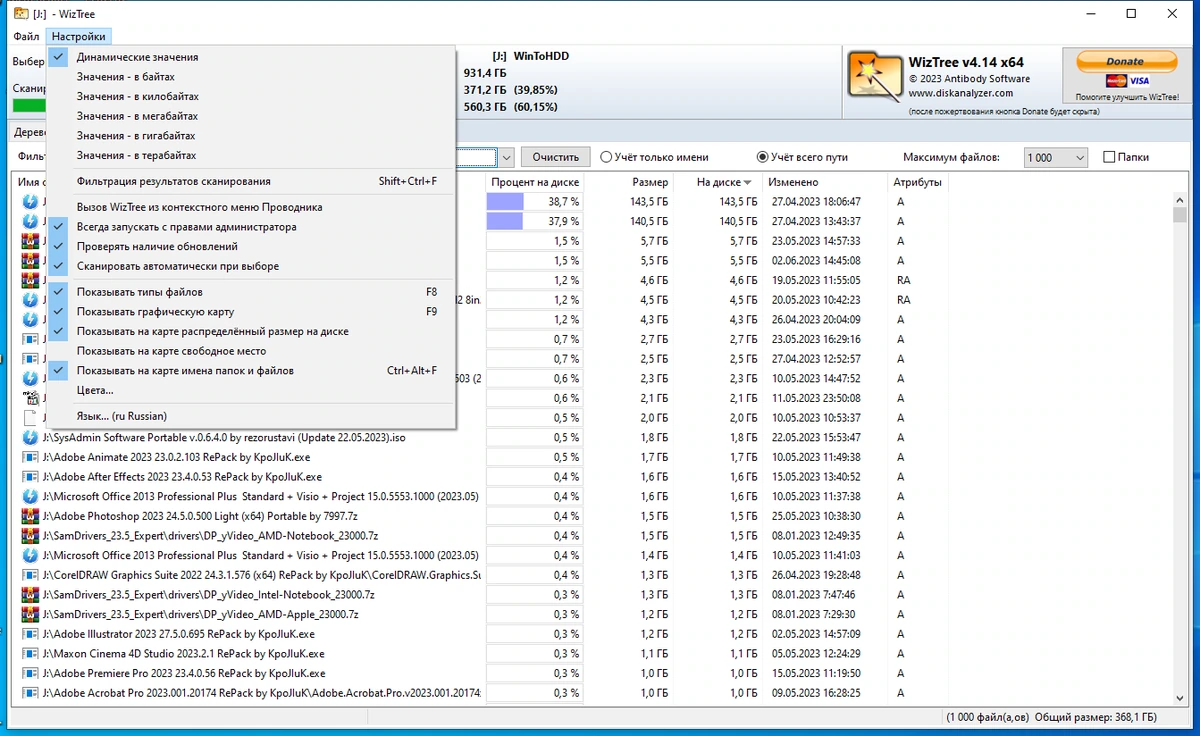Toggle Показывать графическую карту
Screen dimensions: 1200x736
pos(251,312)
